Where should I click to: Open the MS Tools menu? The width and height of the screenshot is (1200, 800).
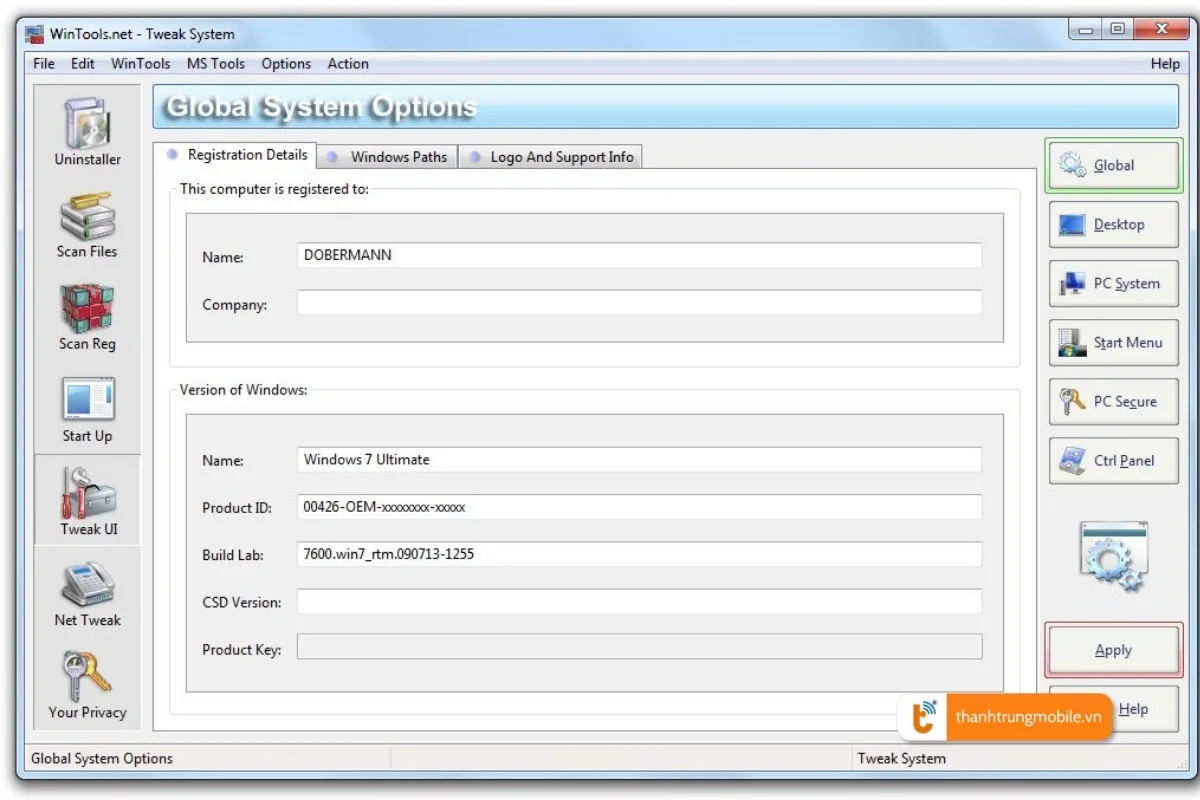[x=215, y=63]
